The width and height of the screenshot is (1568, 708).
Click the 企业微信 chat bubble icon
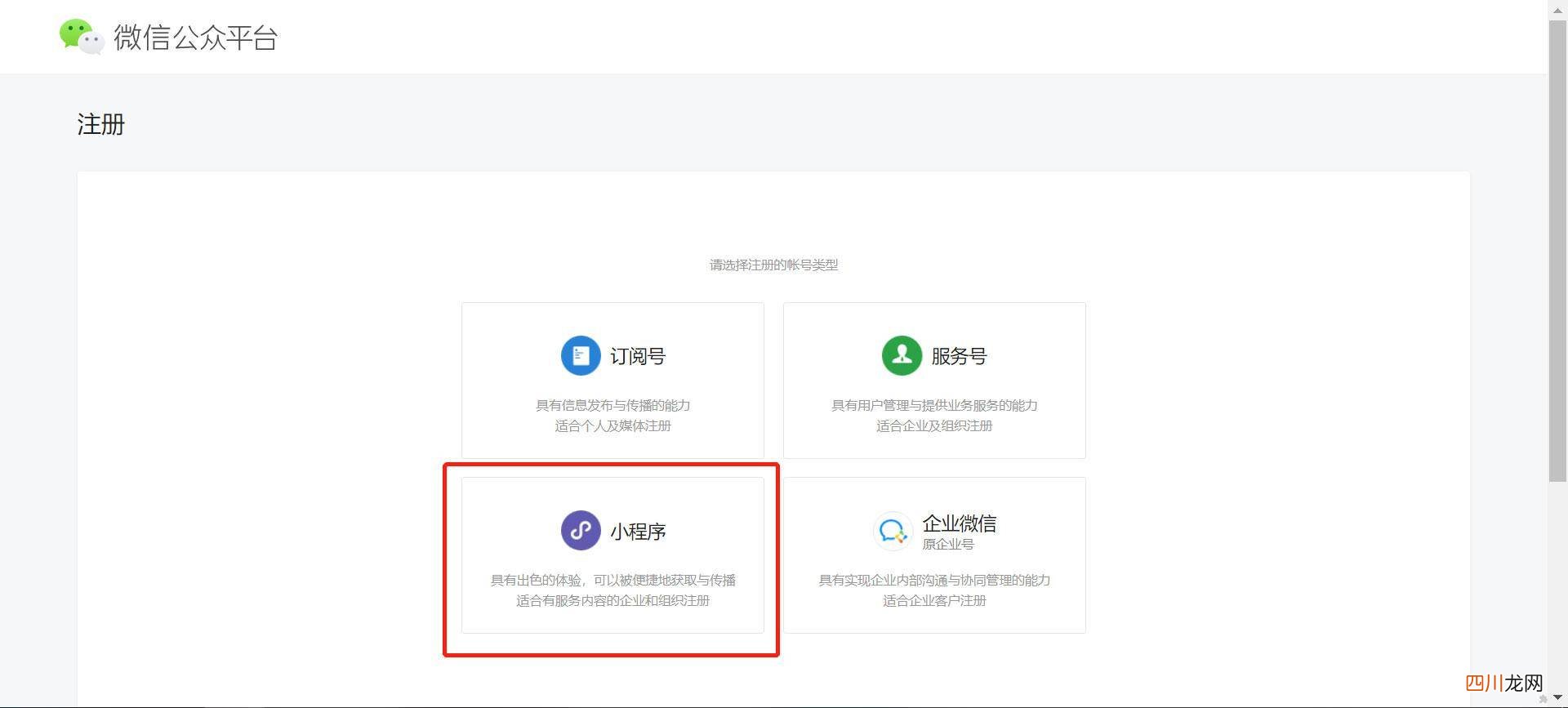(892, 532)
